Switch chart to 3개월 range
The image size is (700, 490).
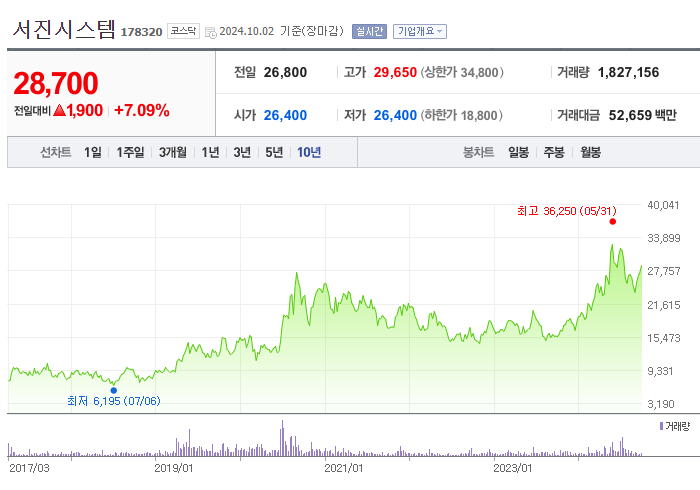pyautogui.click(x=173, y=152)
